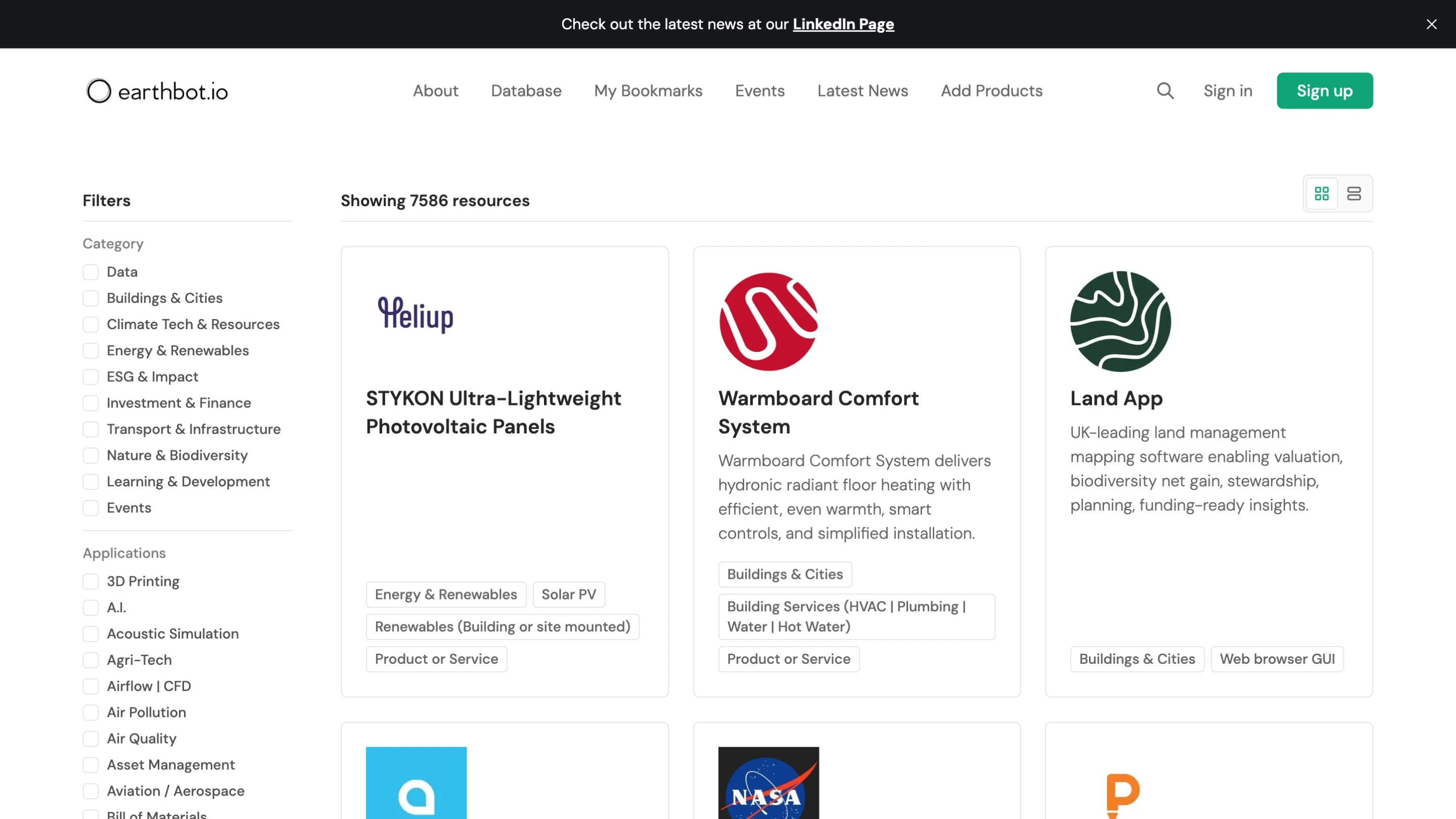Select the ESG & Impact filter

tap(90, 377)
